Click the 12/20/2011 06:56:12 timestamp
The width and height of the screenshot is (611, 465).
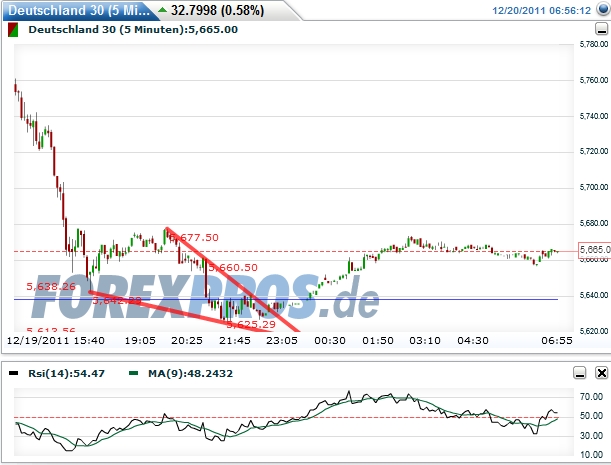(x=542, y=11)
